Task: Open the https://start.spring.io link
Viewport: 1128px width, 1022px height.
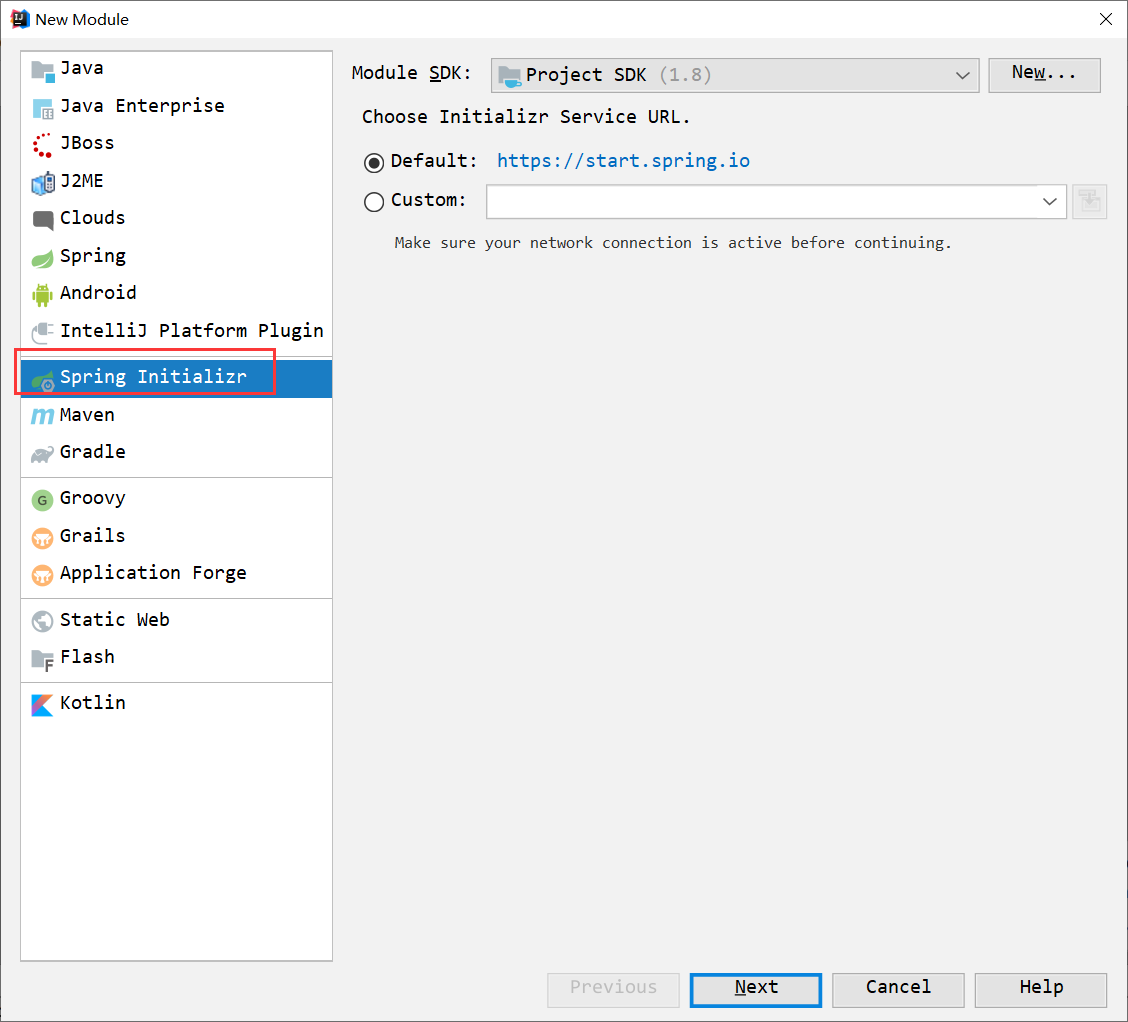Action: (x=623, y=160)
